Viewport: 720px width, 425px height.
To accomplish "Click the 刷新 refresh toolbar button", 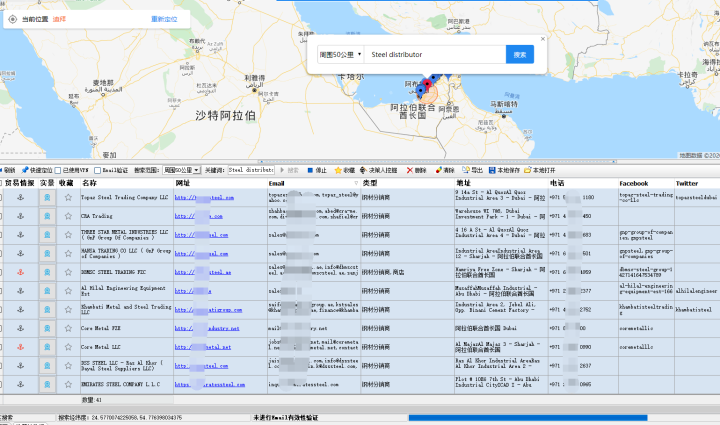I will pyautogui.click(x=8, y=170).
